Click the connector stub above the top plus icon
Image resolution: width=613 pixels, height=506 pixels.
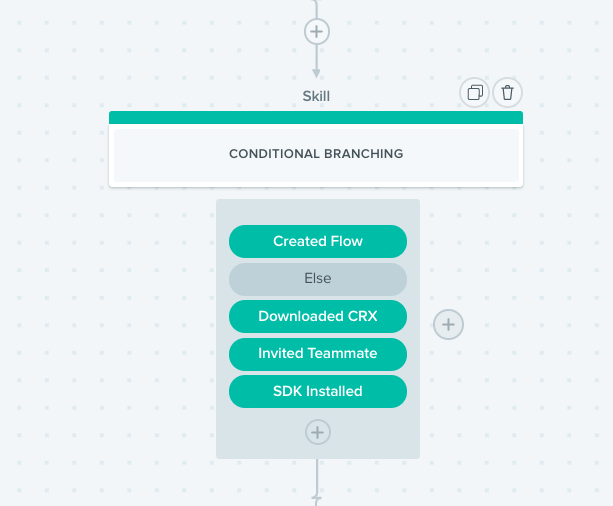316,9
